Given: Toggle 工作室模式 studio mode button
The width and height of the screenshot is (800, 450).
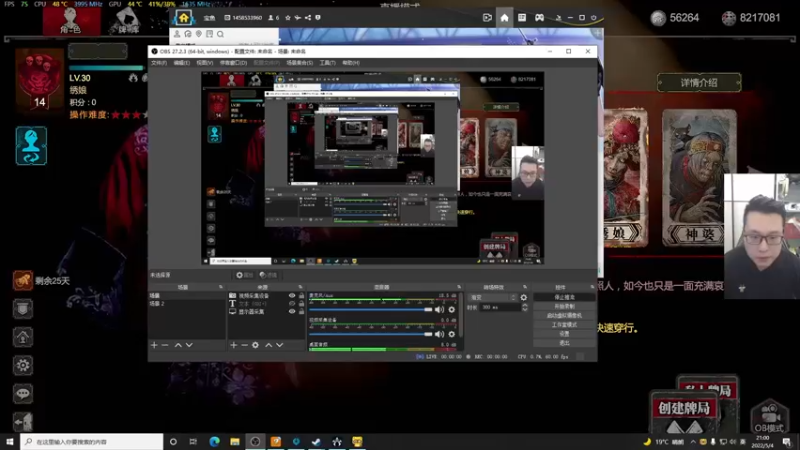Looking at the screenshot, I should (x=564, y=324).
